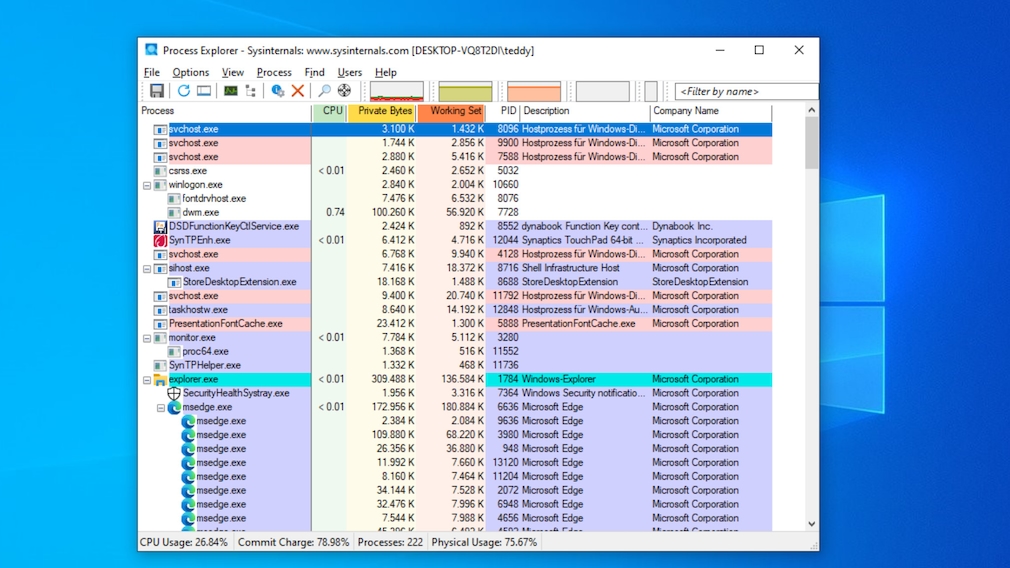This screenshot has width=1010, height=568.
Task: Collapse the winlogon.exe tree node
Action: (147, 185)
